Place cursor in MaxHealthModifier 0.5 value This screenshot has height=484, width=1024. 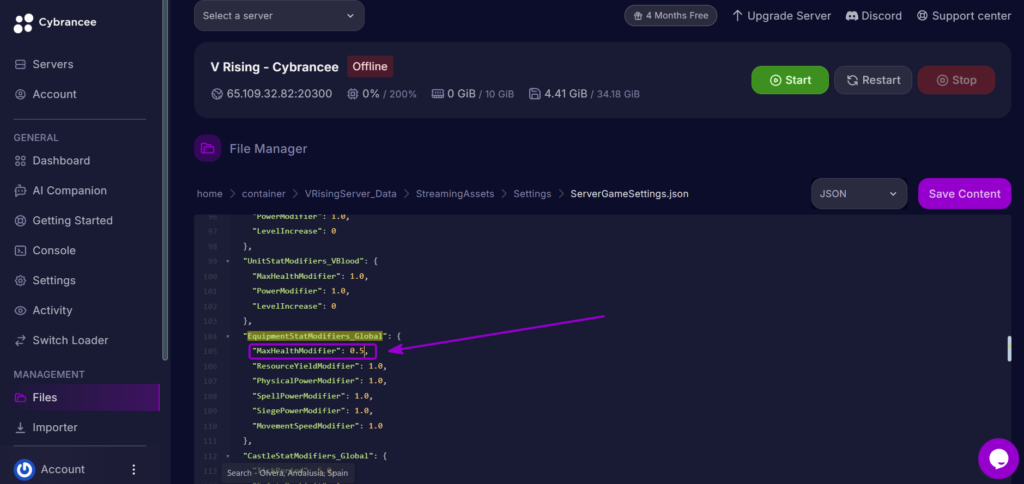coord(359,351)
